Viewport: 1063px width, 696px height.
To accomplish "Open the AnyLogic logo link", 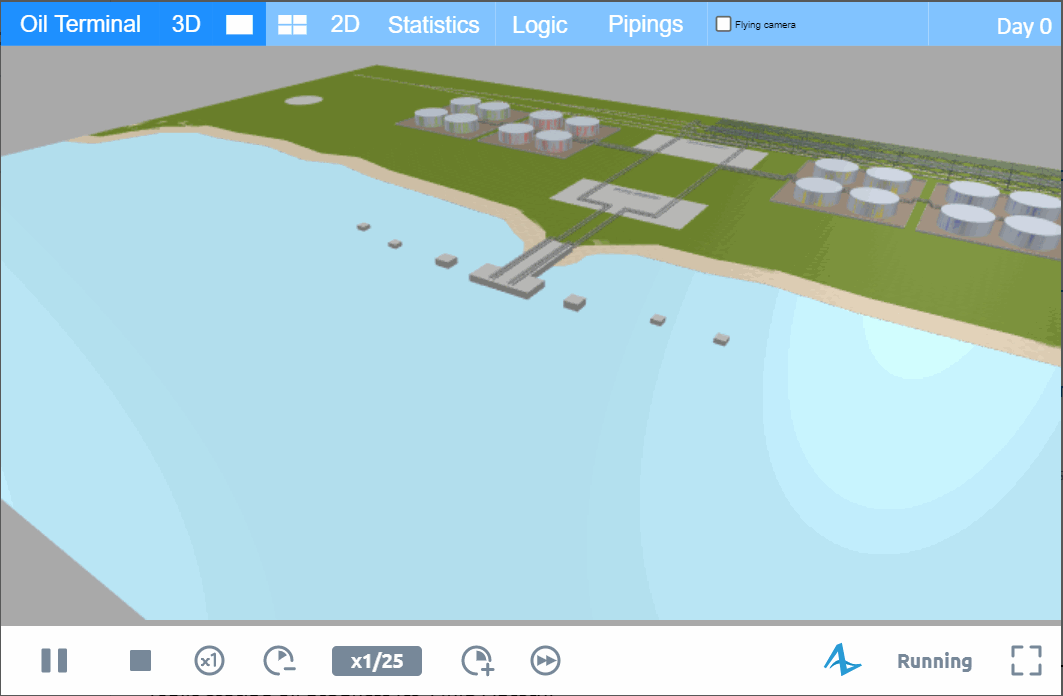I will pos(842,659).
